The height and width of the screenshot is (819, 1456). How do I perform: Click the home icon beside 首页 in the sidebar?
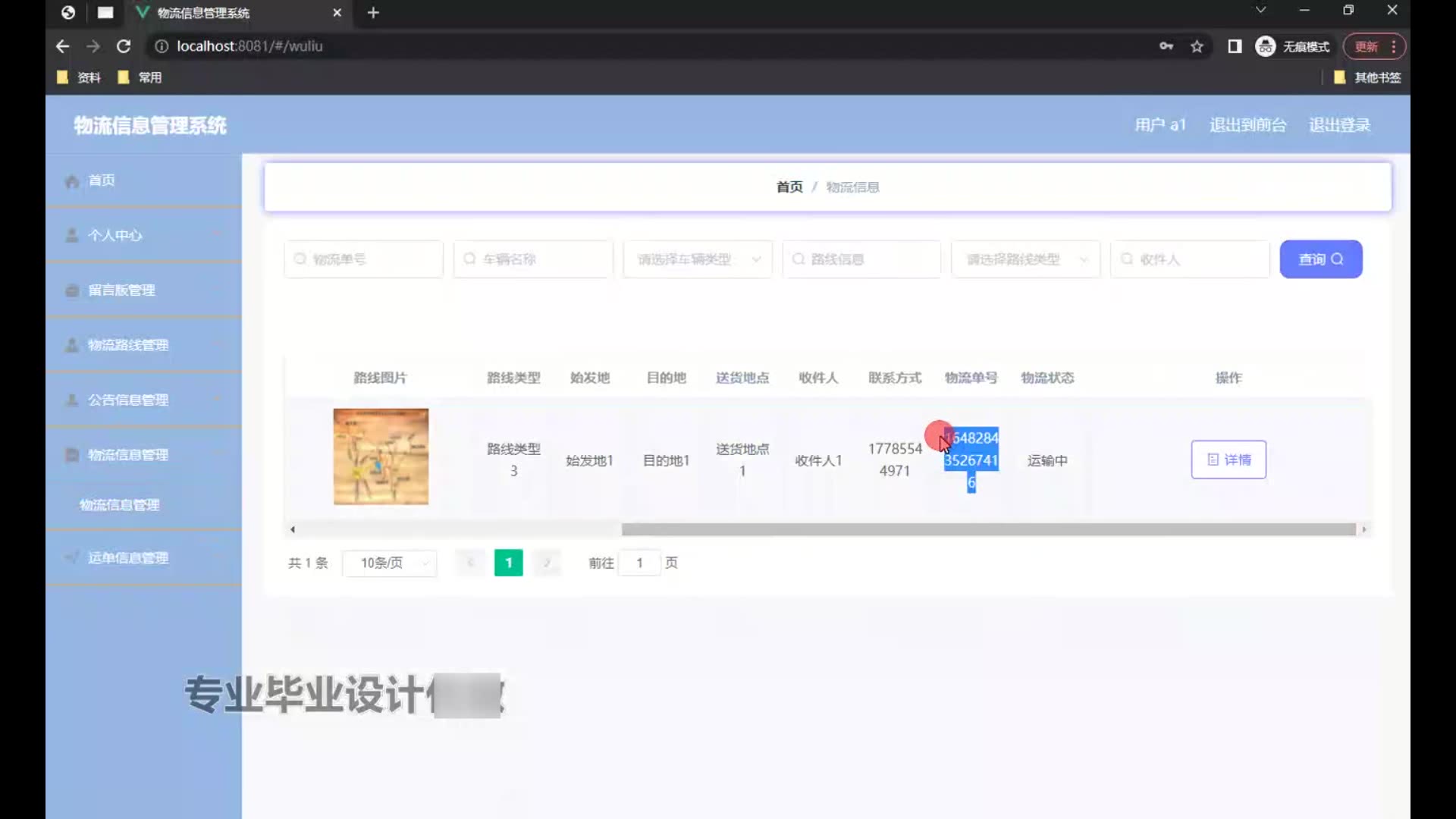pyautogui.click(x=72, y=181)
